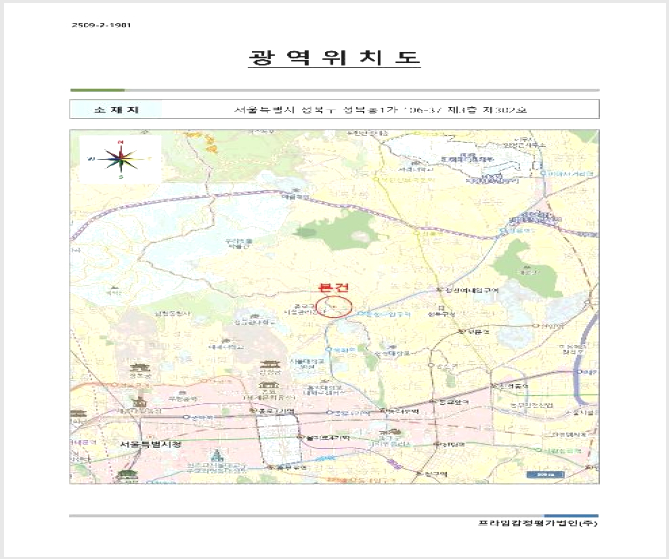Click the 서울대학교병원 label on the map

click(x=308, y=364)
